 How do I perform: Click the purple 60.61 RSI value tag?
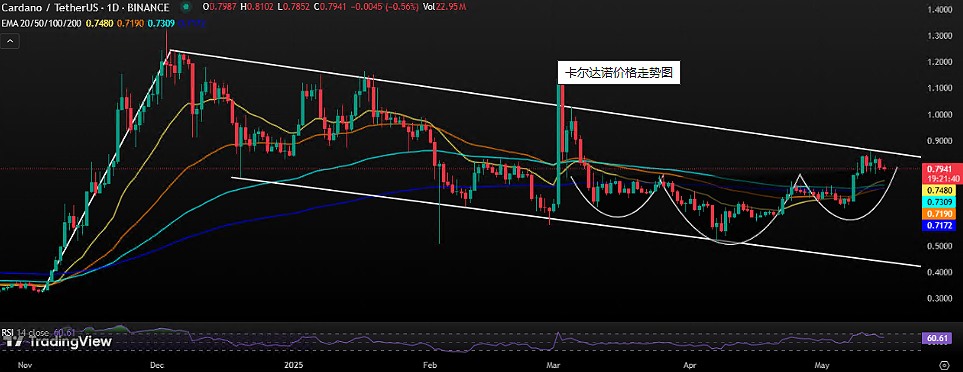coord(937,338)
